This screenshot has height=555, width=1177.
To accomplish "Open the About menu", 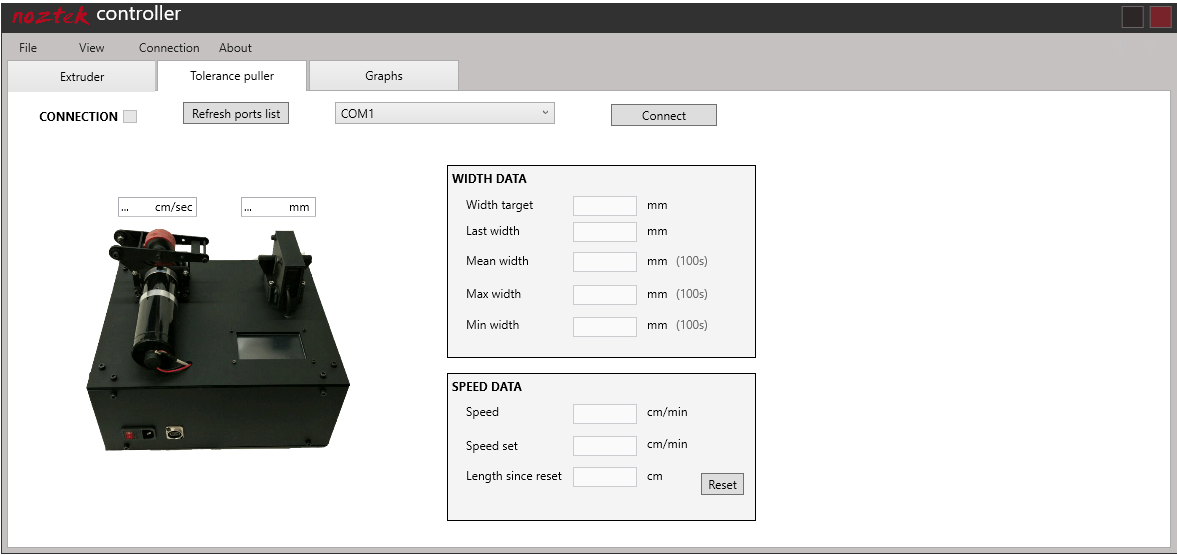I will click(x=235, y=48).
